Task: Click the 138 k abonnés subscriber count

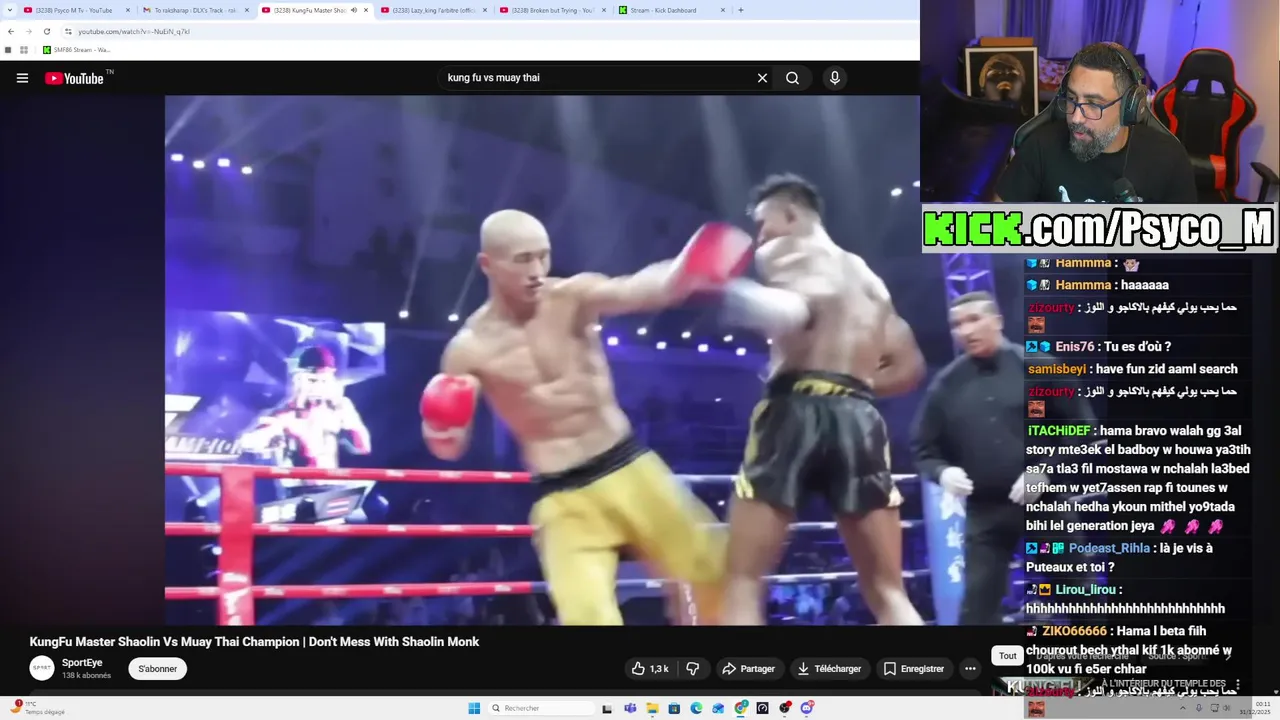Action: [x=87, y=676]
